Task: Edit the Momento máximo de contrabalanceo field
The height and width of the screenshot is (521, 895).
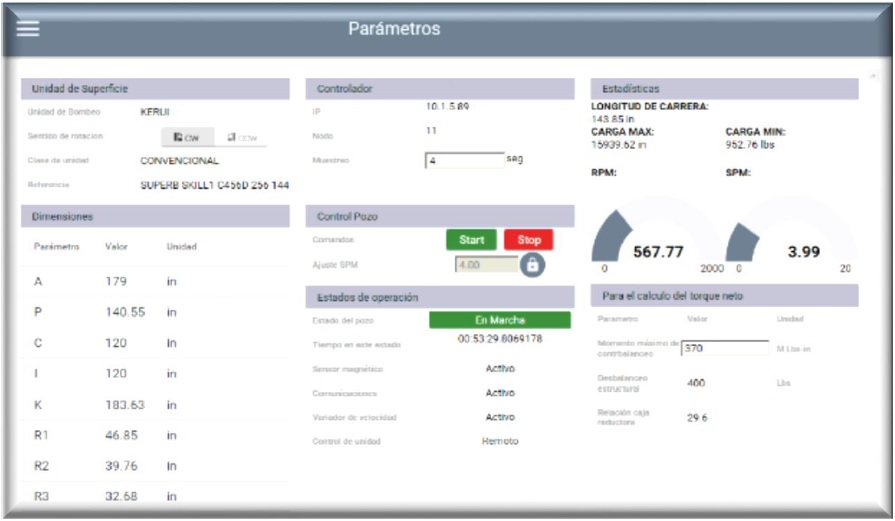Action: [x=724, y=348]
